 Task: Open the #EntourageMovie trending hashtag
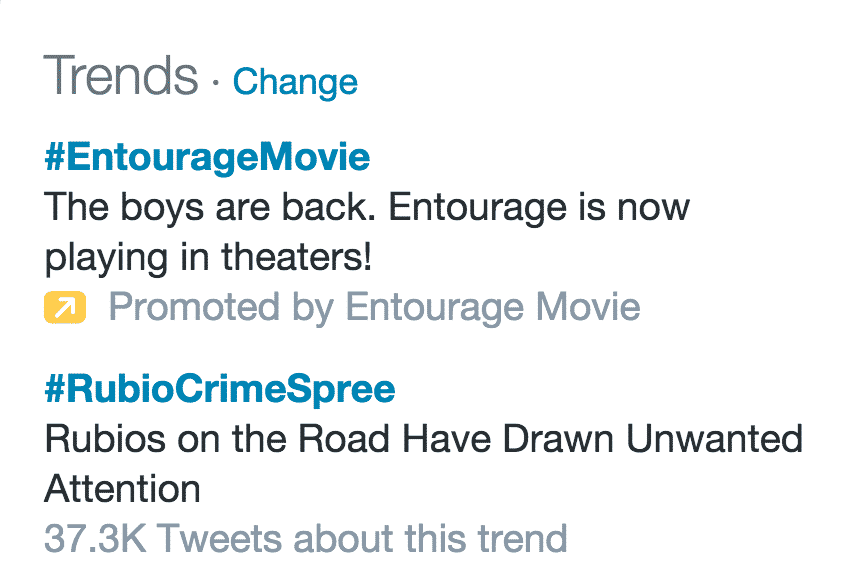(207, 157)
